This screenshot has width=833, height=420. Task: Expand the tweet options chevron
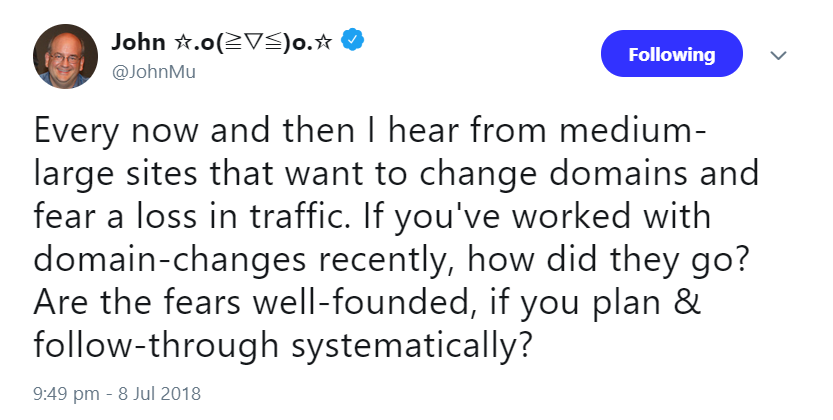point(777,56)
